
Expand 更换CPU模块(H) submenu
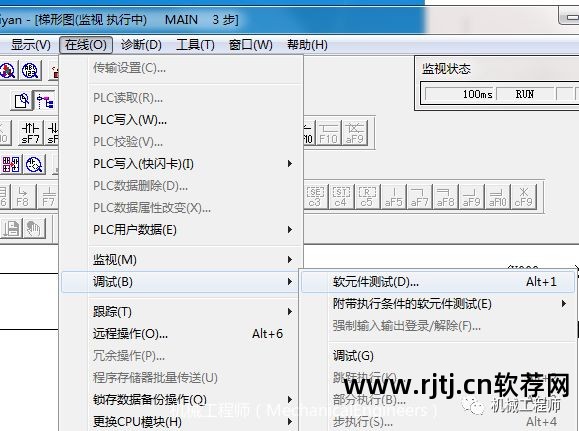pyautogui.click(x=181, y=422)
